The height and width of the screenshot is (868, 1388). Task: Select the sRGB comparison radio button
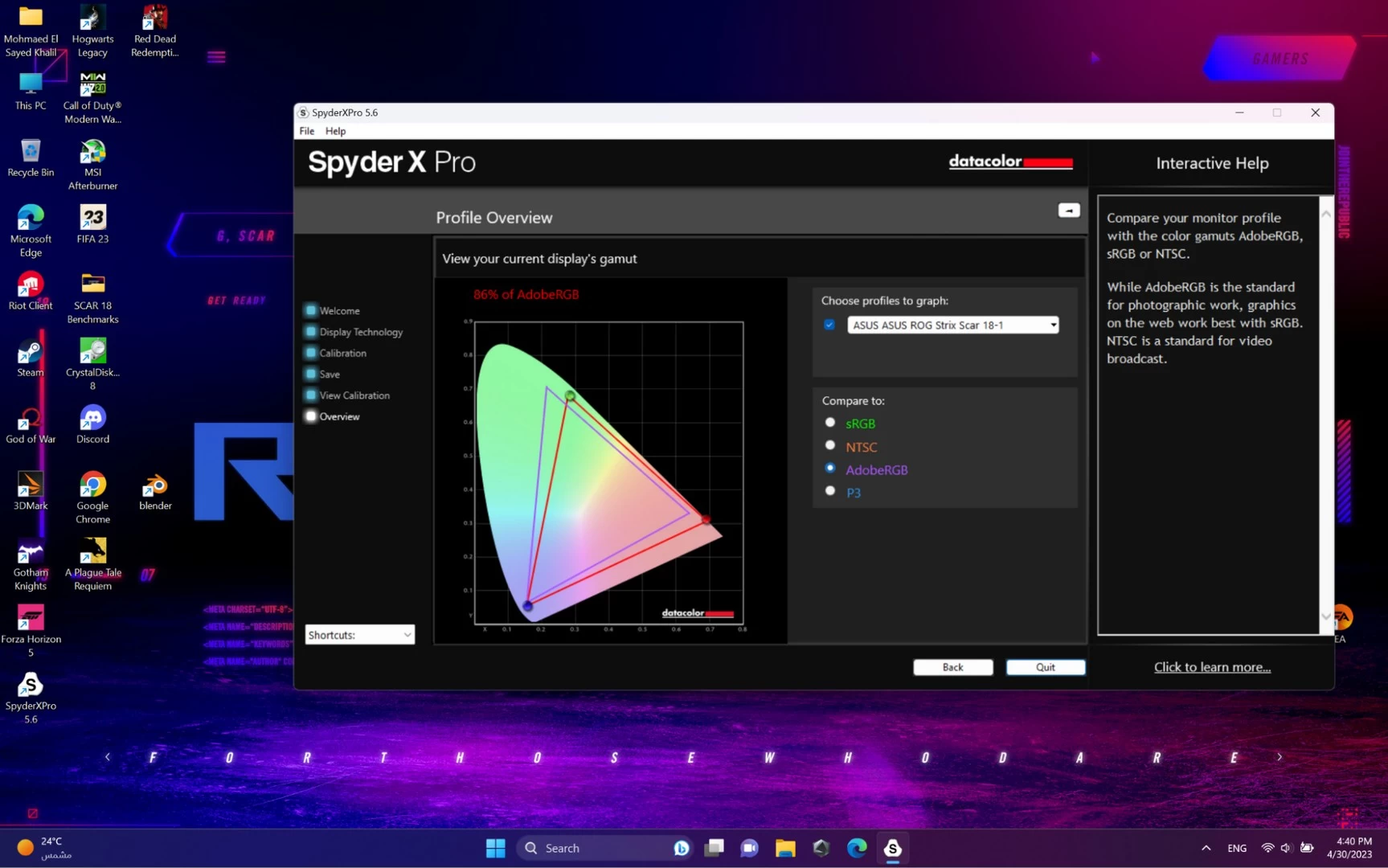point(830,423)
